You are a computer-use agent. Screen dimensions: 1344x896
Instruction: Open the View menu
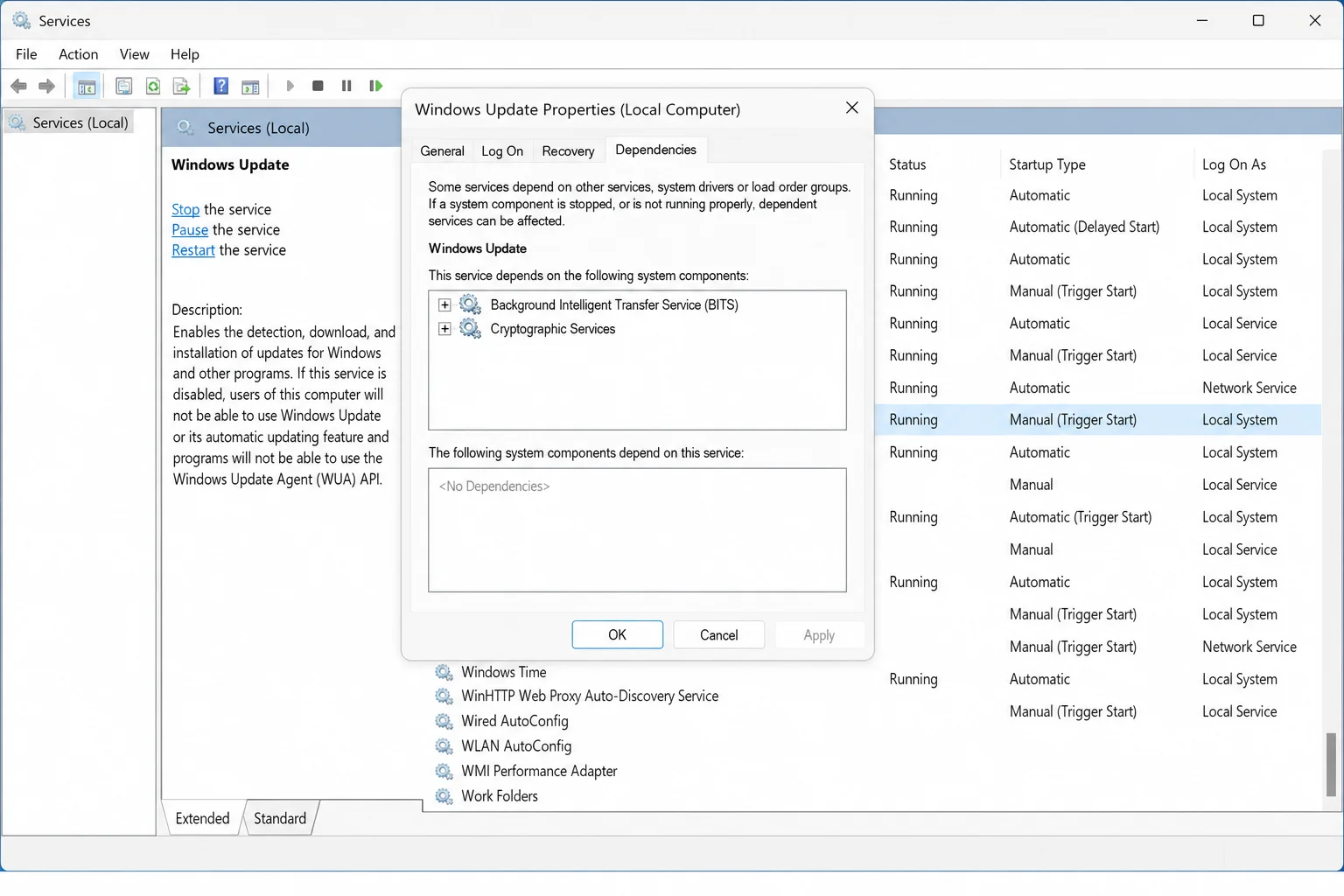tap(134, 54)
